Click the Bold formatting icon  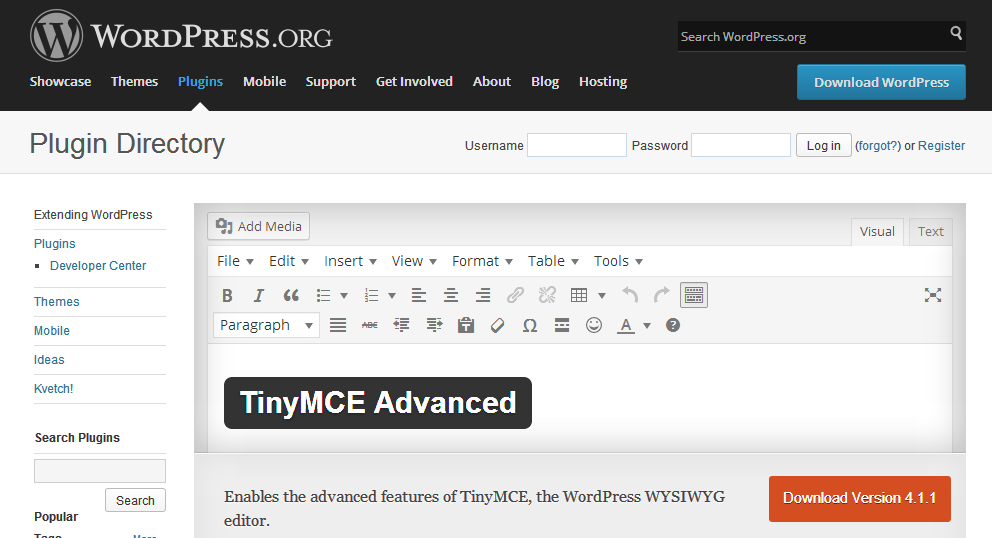tap(227, 296)
